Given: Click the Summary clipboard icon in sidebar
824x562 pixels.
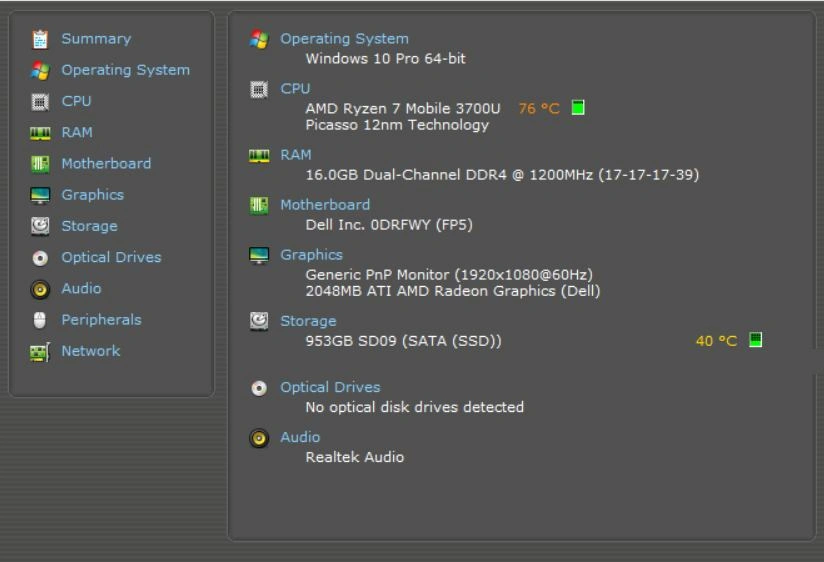Looking at the screenshot, I should pos(40,39).
